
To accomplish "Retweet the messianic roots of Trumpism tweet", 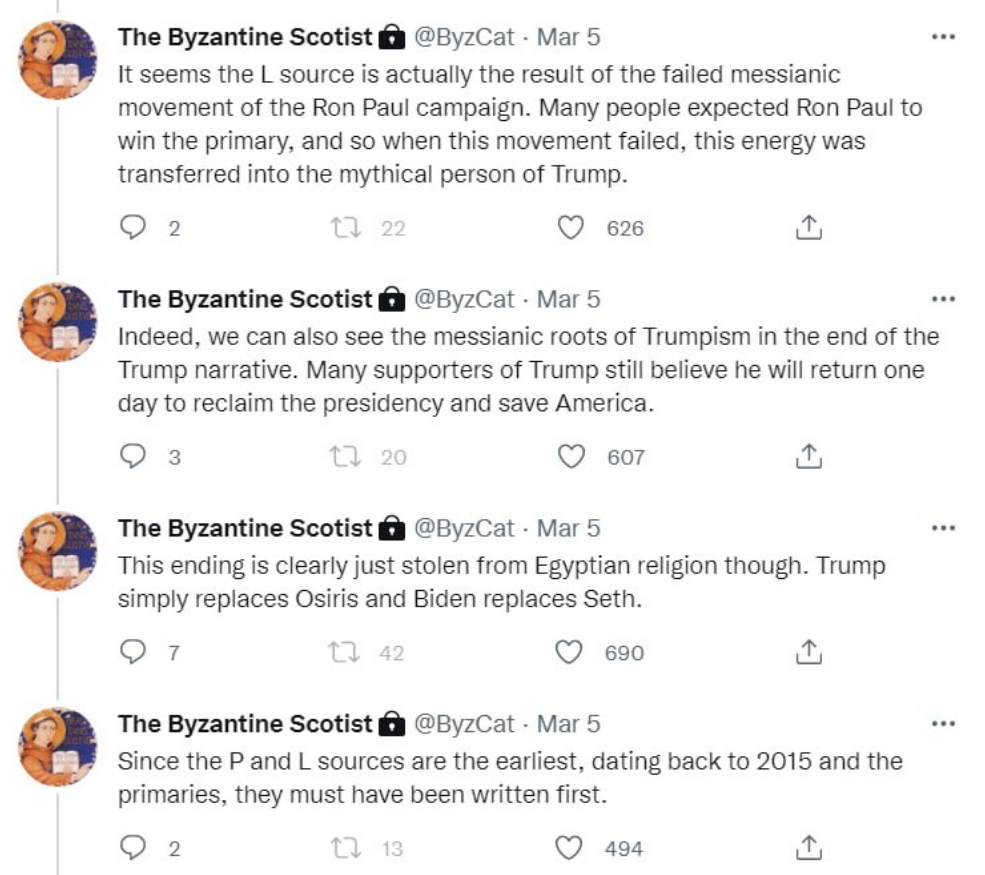I will coord(345,457).
